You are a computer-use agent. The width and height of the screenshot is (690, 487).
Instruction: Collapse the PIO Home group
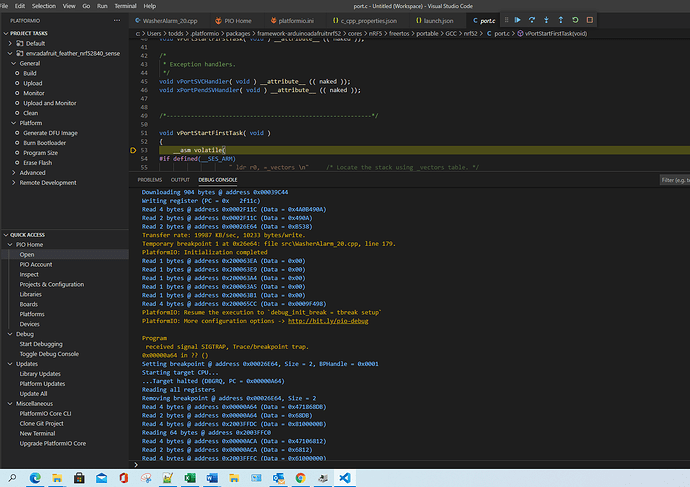coord(10,245)
